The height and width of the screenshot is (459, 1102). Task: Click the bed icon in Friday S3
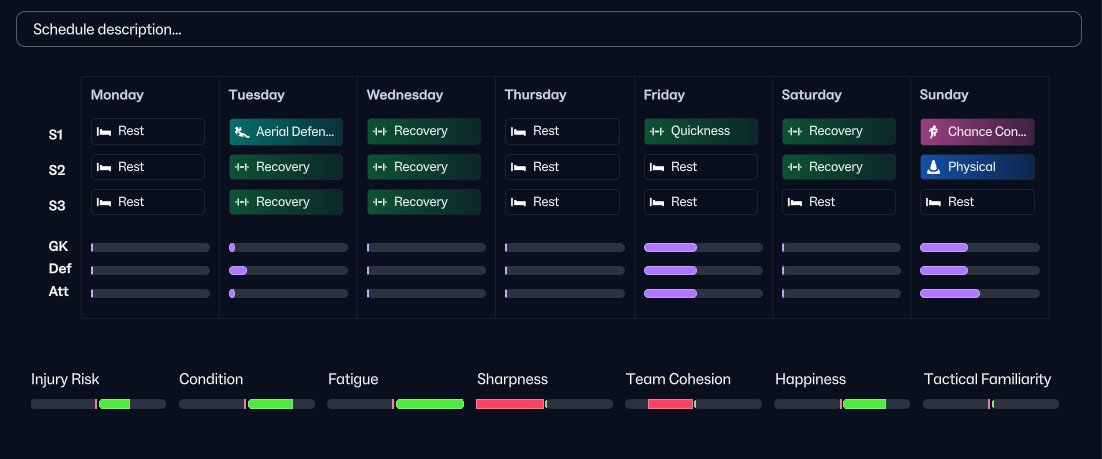657,202
